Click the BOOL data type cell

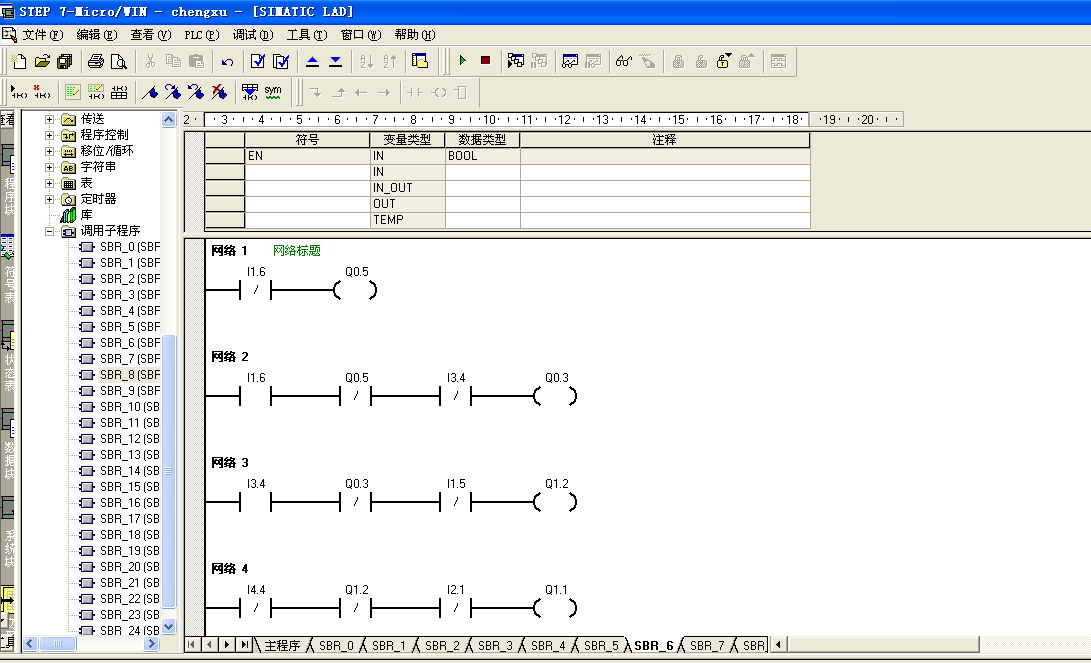tap(483, 156)
